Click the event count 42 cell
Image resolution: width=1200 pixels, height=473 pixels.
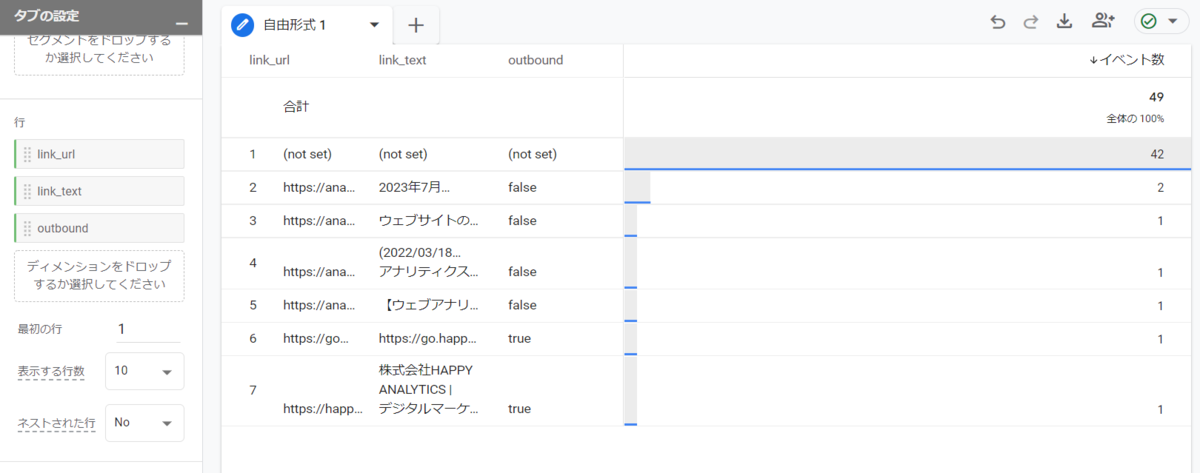pyautogui.click(x=1157, y=154)
